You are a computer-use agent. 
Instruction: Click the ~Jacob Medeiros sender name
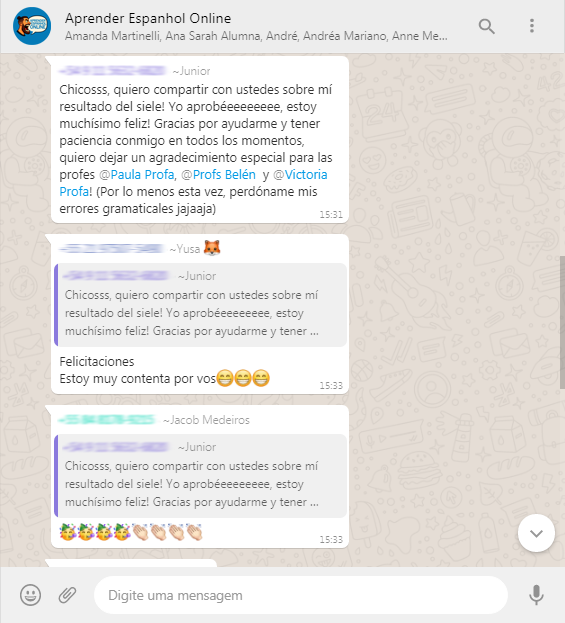pyautogui.click(x=206, y=420)
